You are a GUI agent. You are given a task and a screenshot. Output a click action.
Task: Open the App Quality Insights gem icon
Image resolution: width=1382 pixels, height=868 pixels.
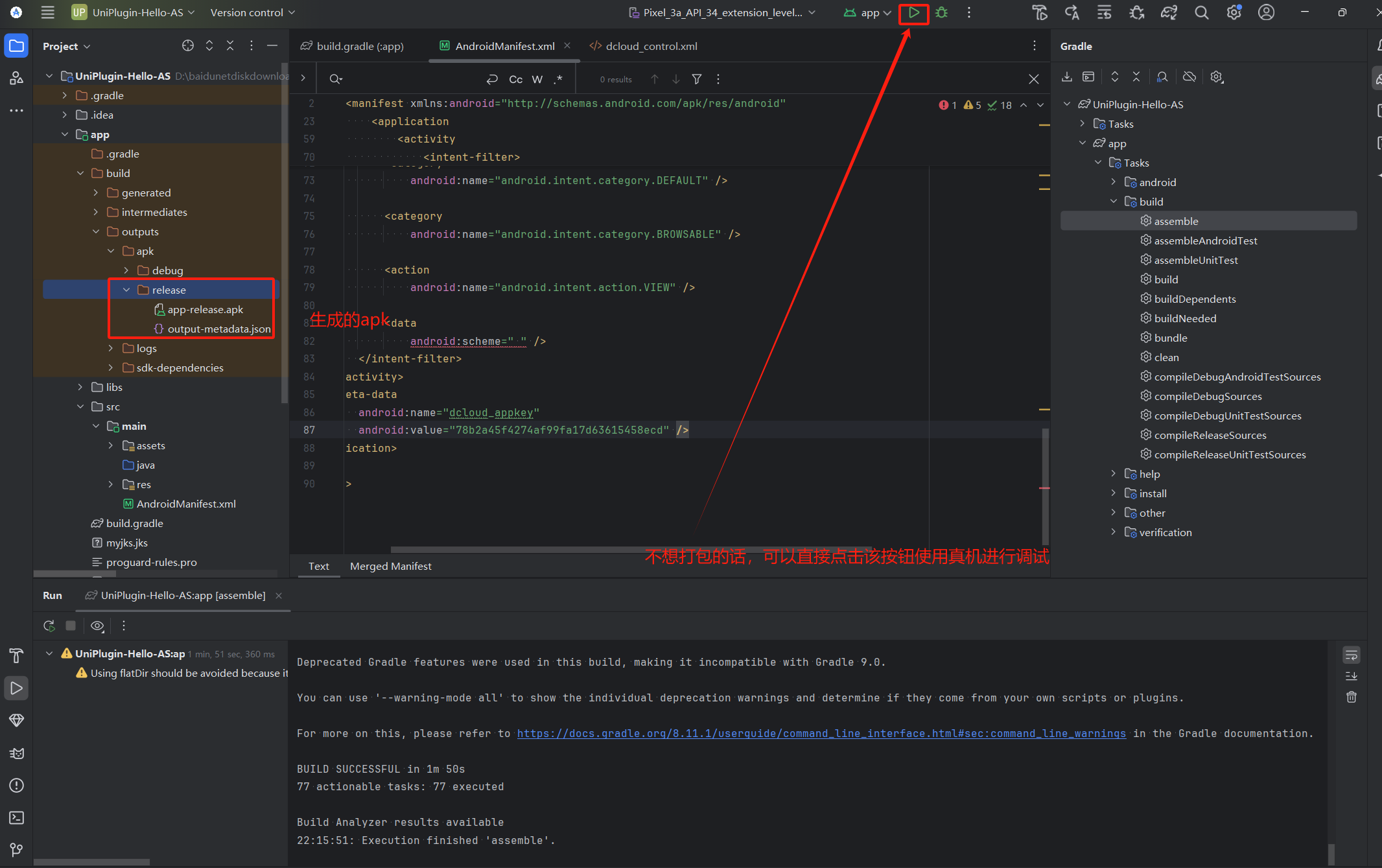click(x=17, y=720)
